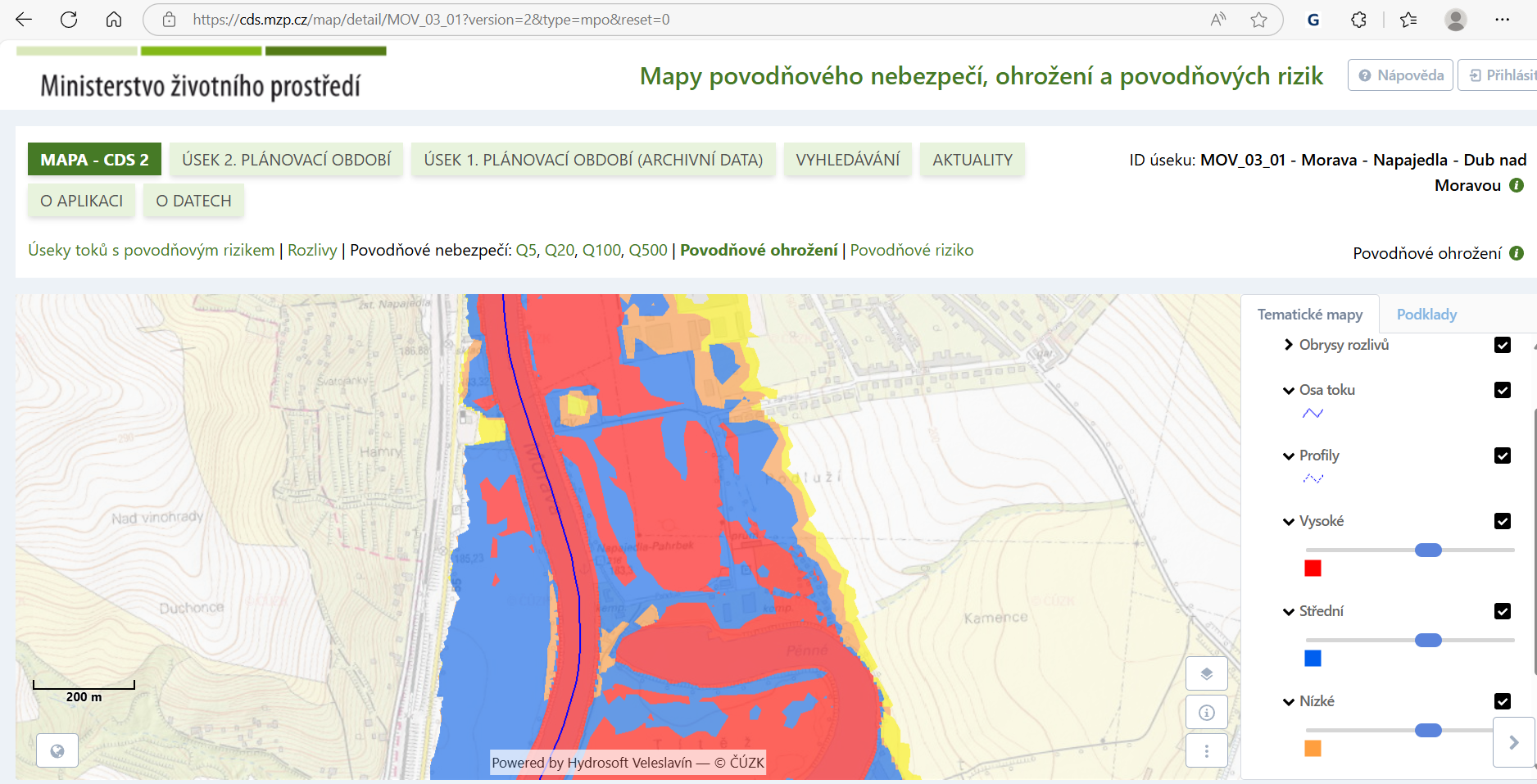The height and width of the screenshot is (784, 1537).
Task: Click the Nápověda help button
Action: click(1400, 75)
